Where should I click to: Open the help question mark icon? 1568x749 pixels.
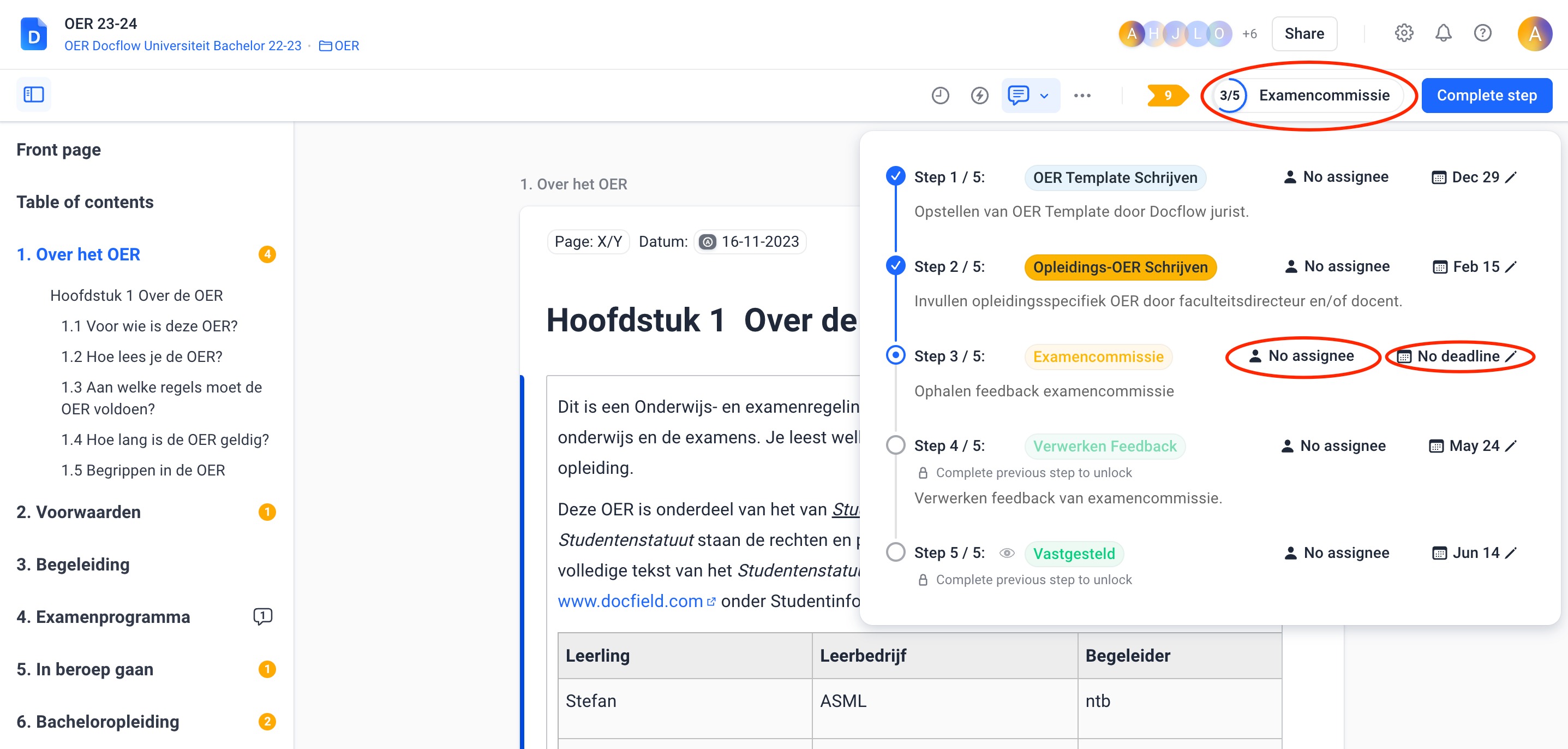(x=1482, y=33)
